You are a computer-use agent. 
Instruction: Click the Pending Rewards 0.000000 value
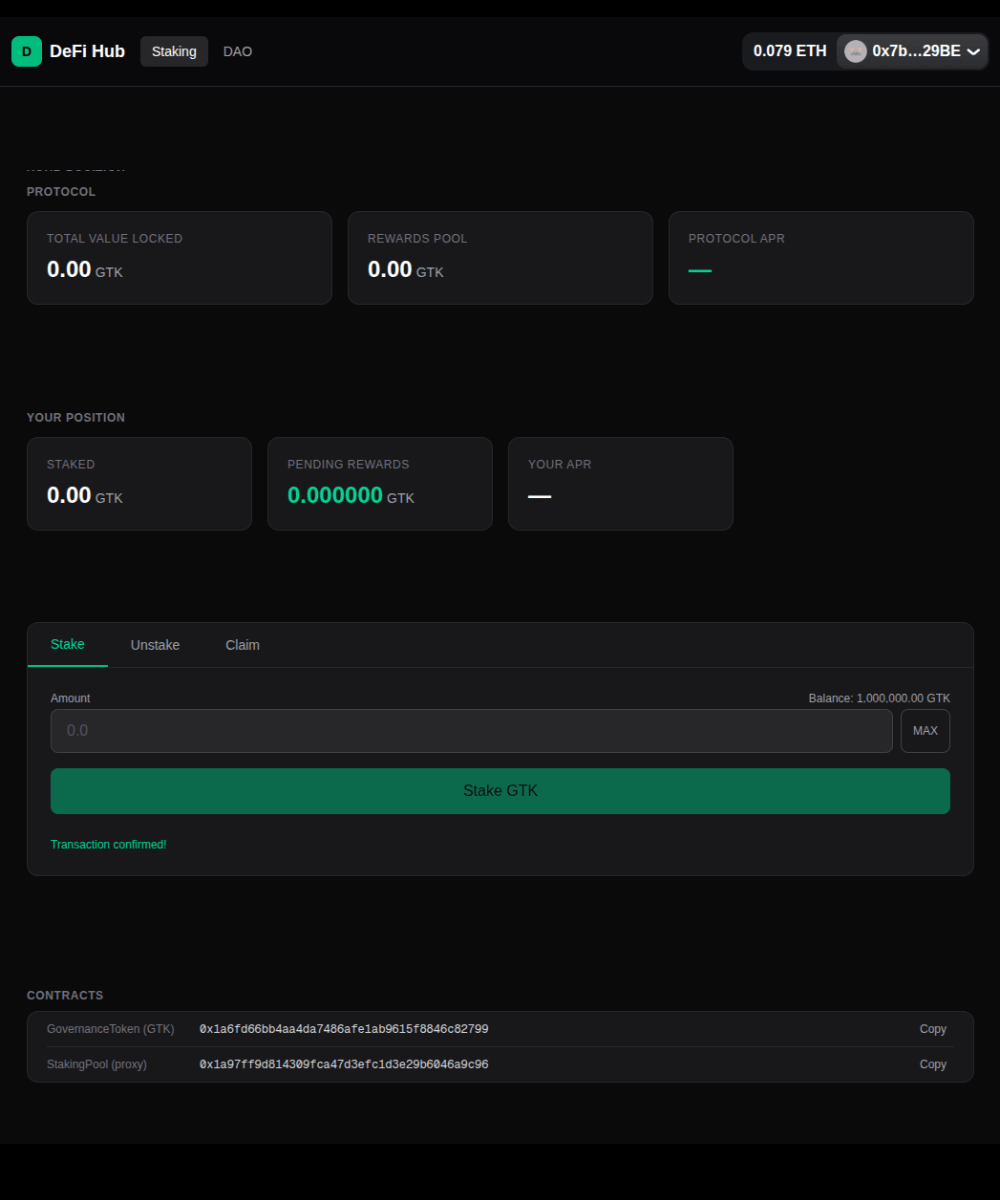[335, 495]
